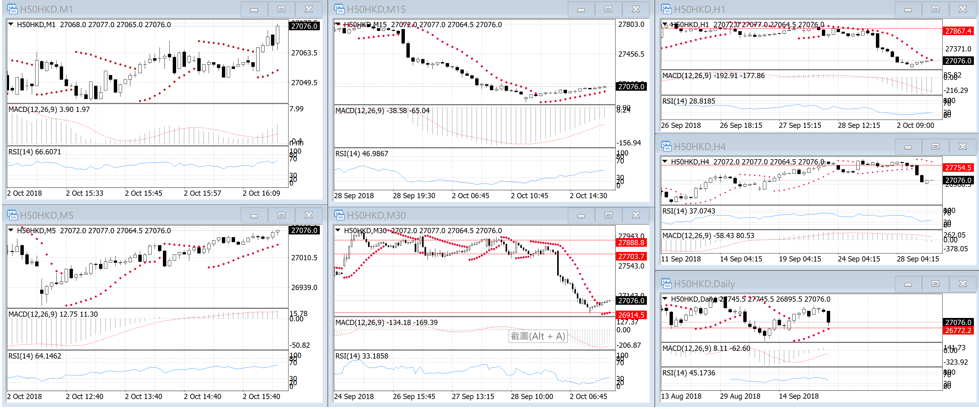Restore the H50HKD,M15 chart window

tap(609, 9)
